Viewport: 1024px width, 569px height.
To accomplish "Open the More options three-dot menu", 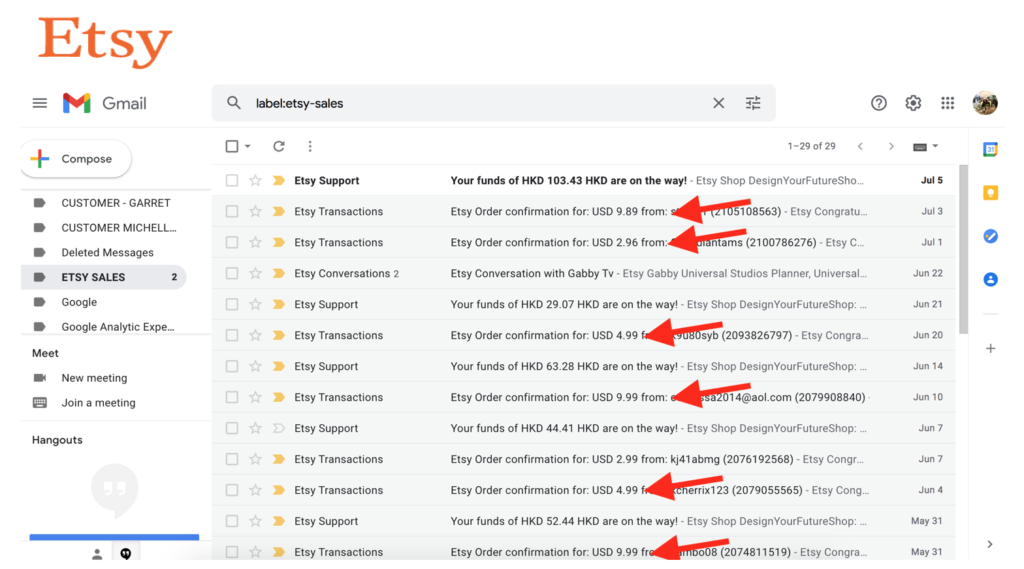I will 310,146.
